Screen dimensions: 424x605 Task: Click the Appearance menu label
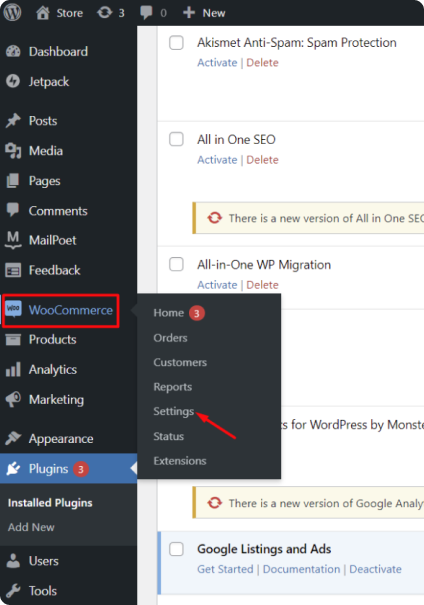[61, 438]
